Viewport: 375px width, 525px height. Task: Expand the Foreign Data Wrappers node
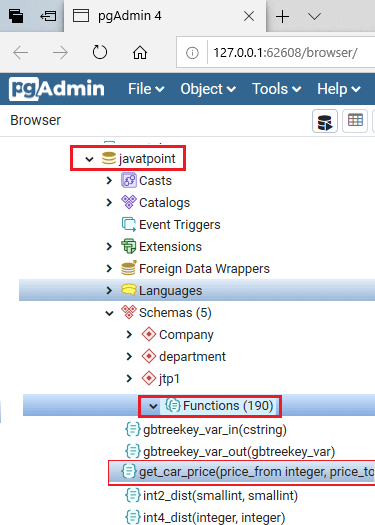[x=109, y=268]
